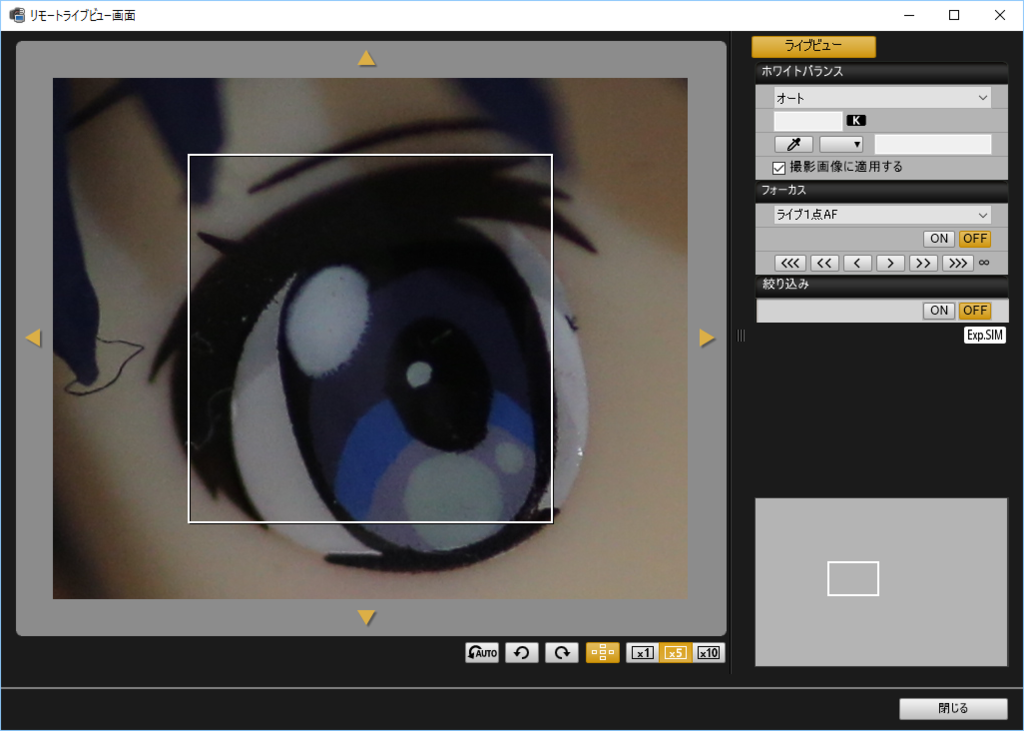The height and width of the screenshot is (731, 1024).
Task: Set magnification to x5
Action: coord(675,653)
